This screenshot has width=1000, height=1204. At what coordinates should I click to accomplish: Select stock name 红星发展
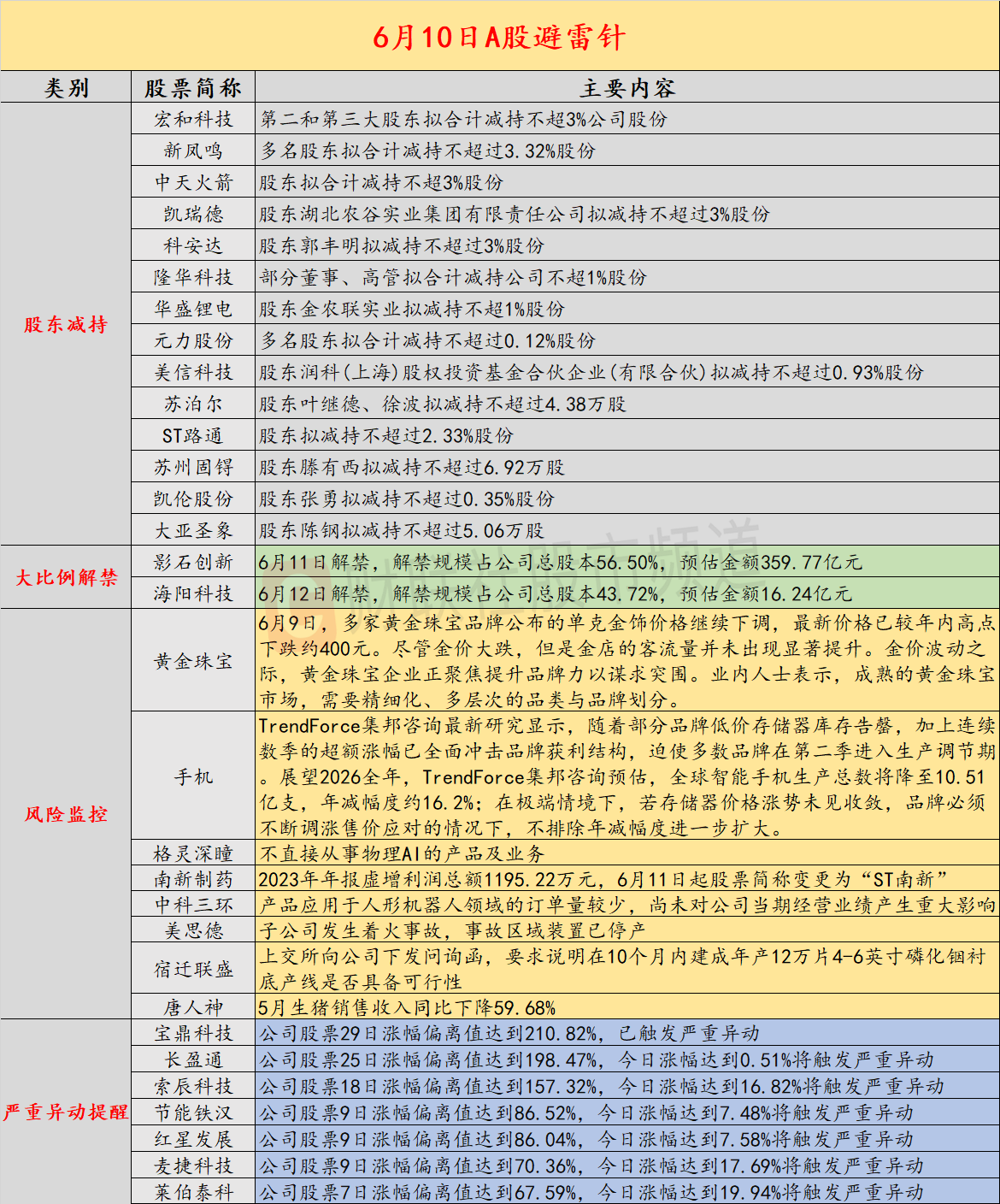(x=193, y=1140)
